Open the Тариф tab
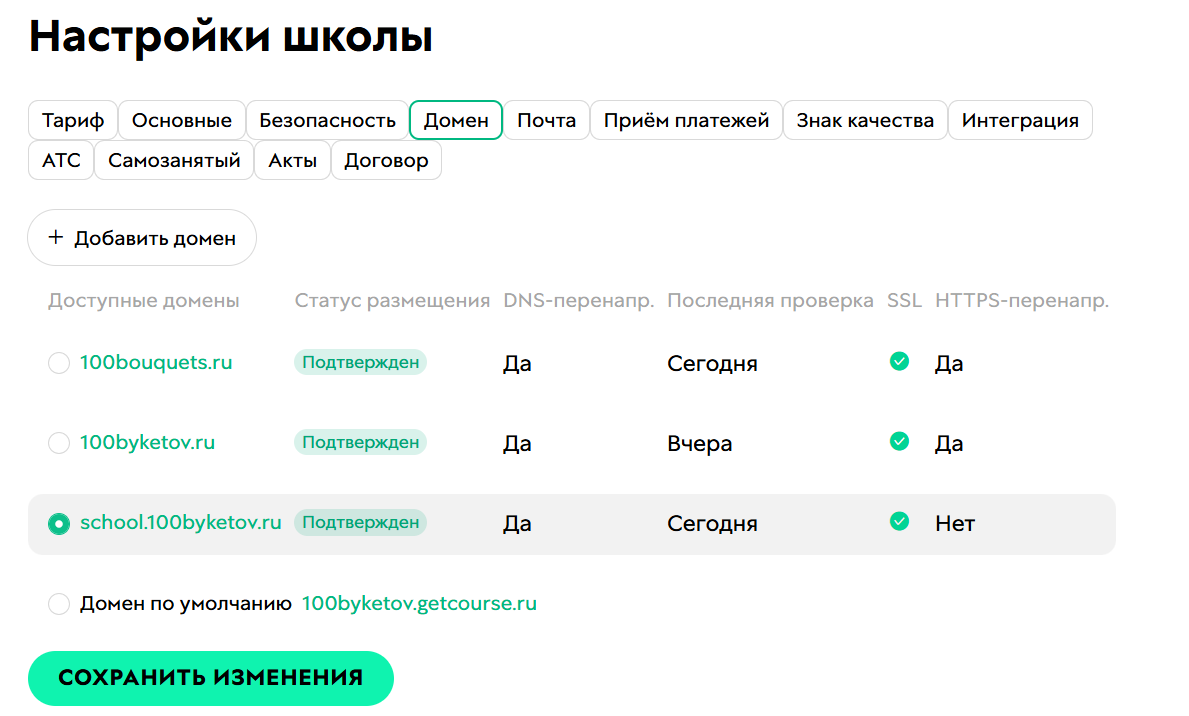Screen dimensions: 1189x716 pyautogui.click(x=73, y=121)
